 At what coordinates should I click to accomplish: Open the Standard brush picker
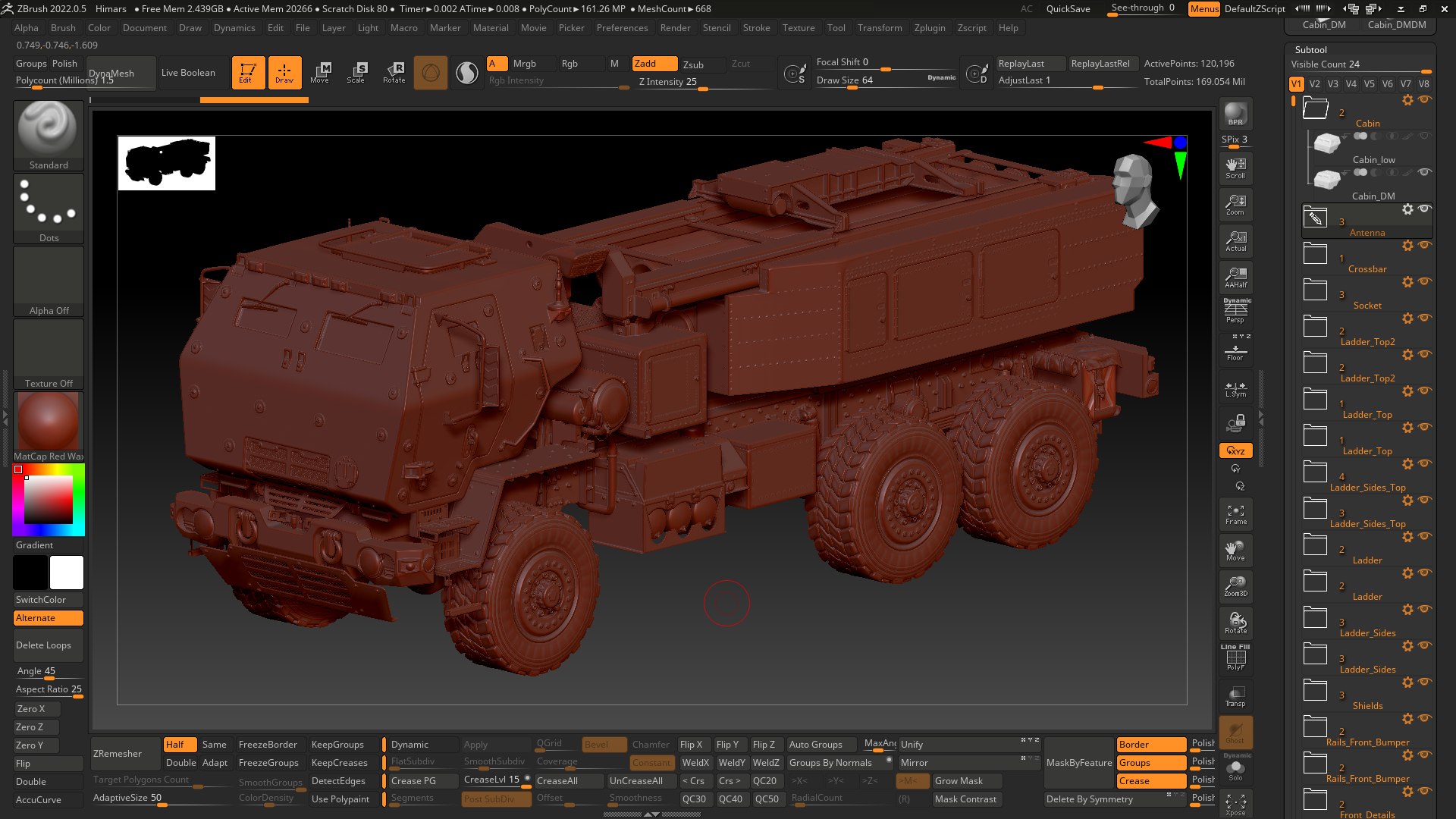tap(49, 135)
